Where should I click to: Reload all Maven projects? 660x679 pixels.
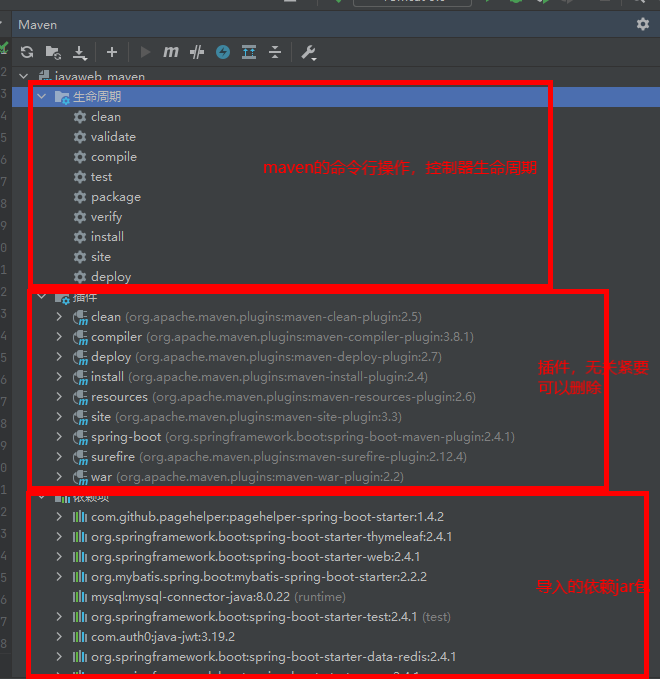27,52
